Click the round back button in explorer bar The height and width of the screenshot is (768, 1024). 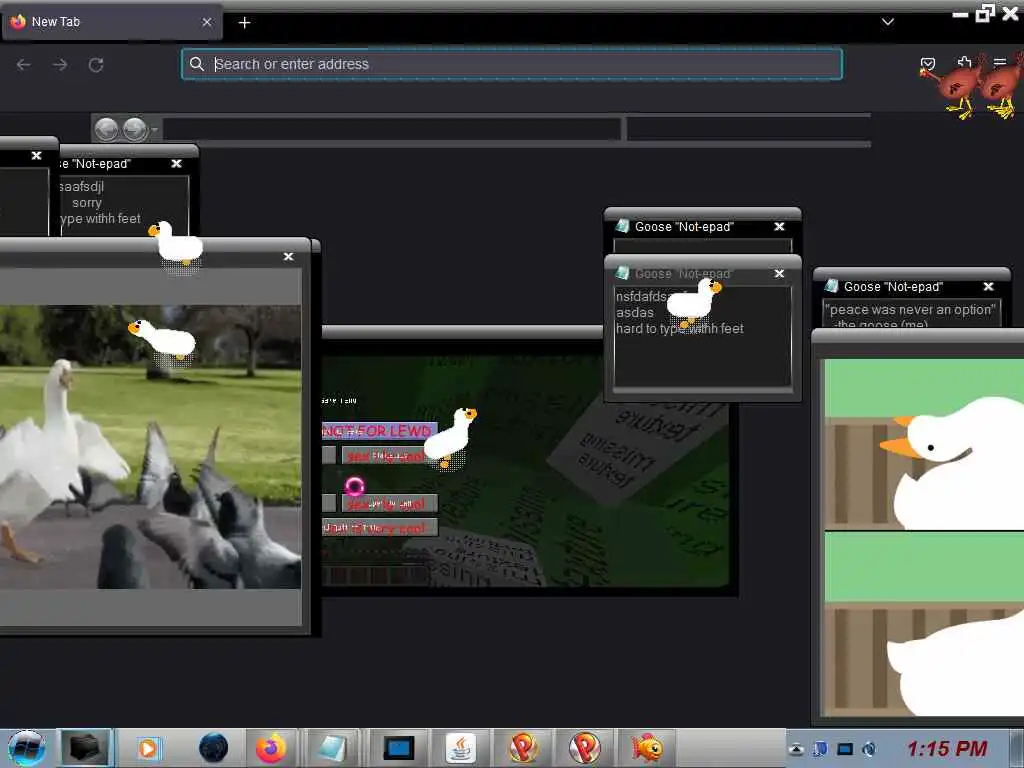[106, 129]
